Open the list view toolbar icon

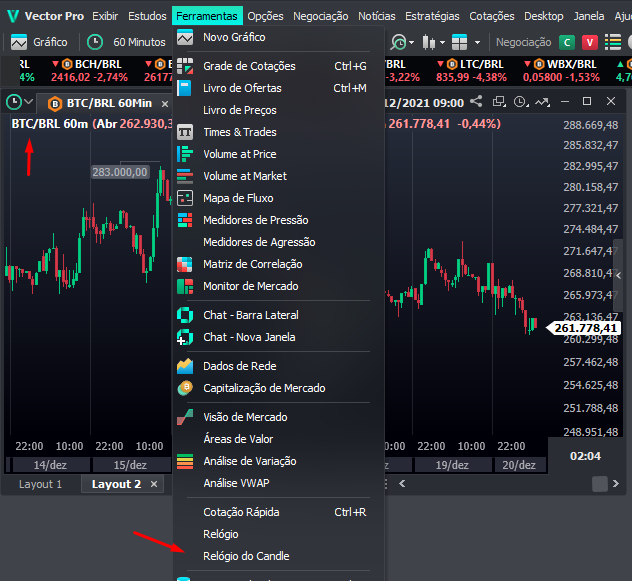pos(613,42)
